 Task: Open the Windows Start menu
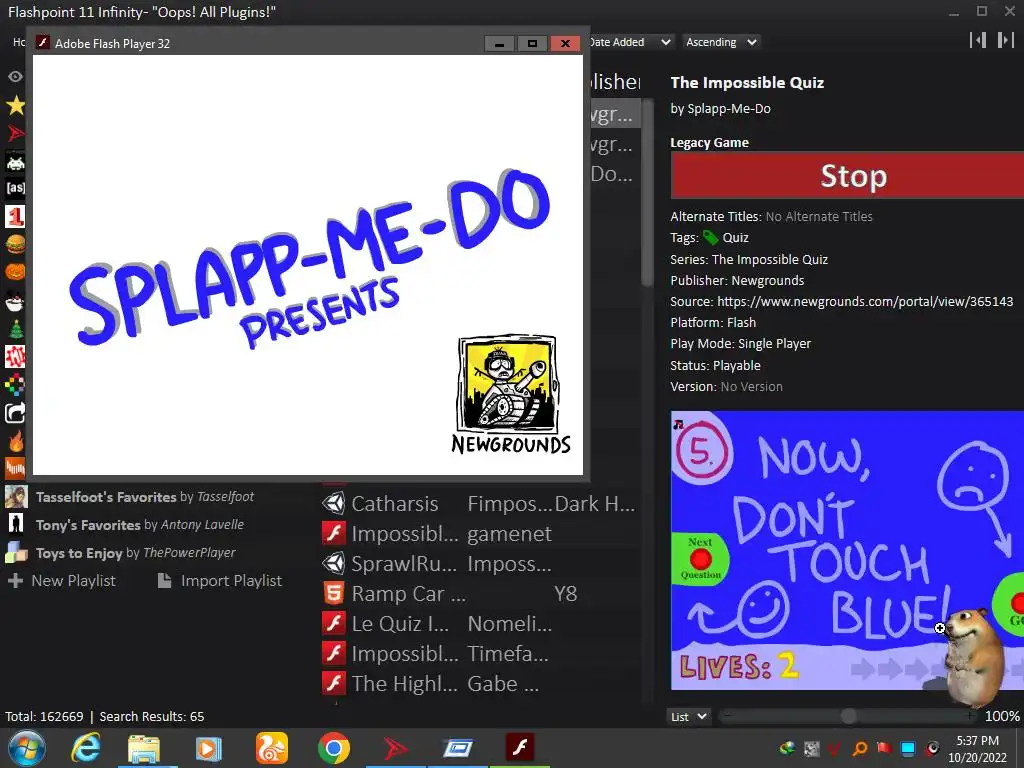pyautogui.click(x=27, y=748)
